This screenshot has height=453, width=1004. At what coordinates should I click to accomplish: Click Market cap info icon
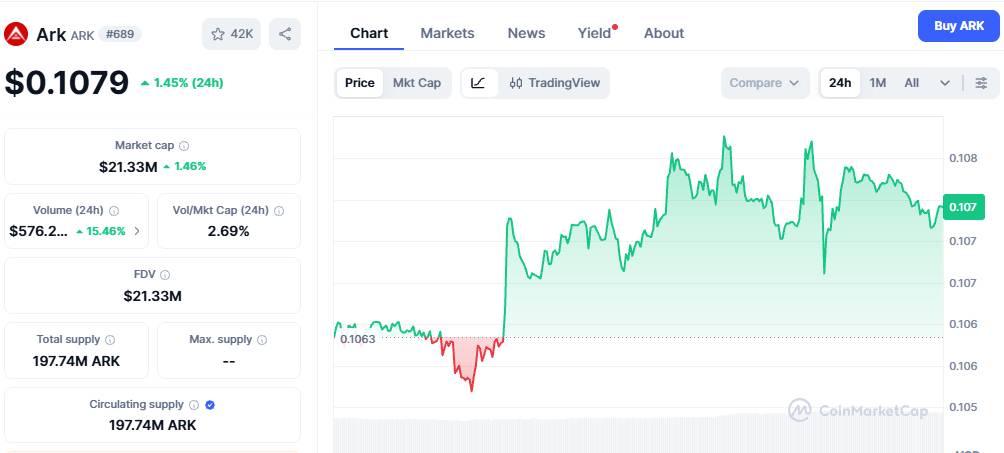tap(184, 146)
